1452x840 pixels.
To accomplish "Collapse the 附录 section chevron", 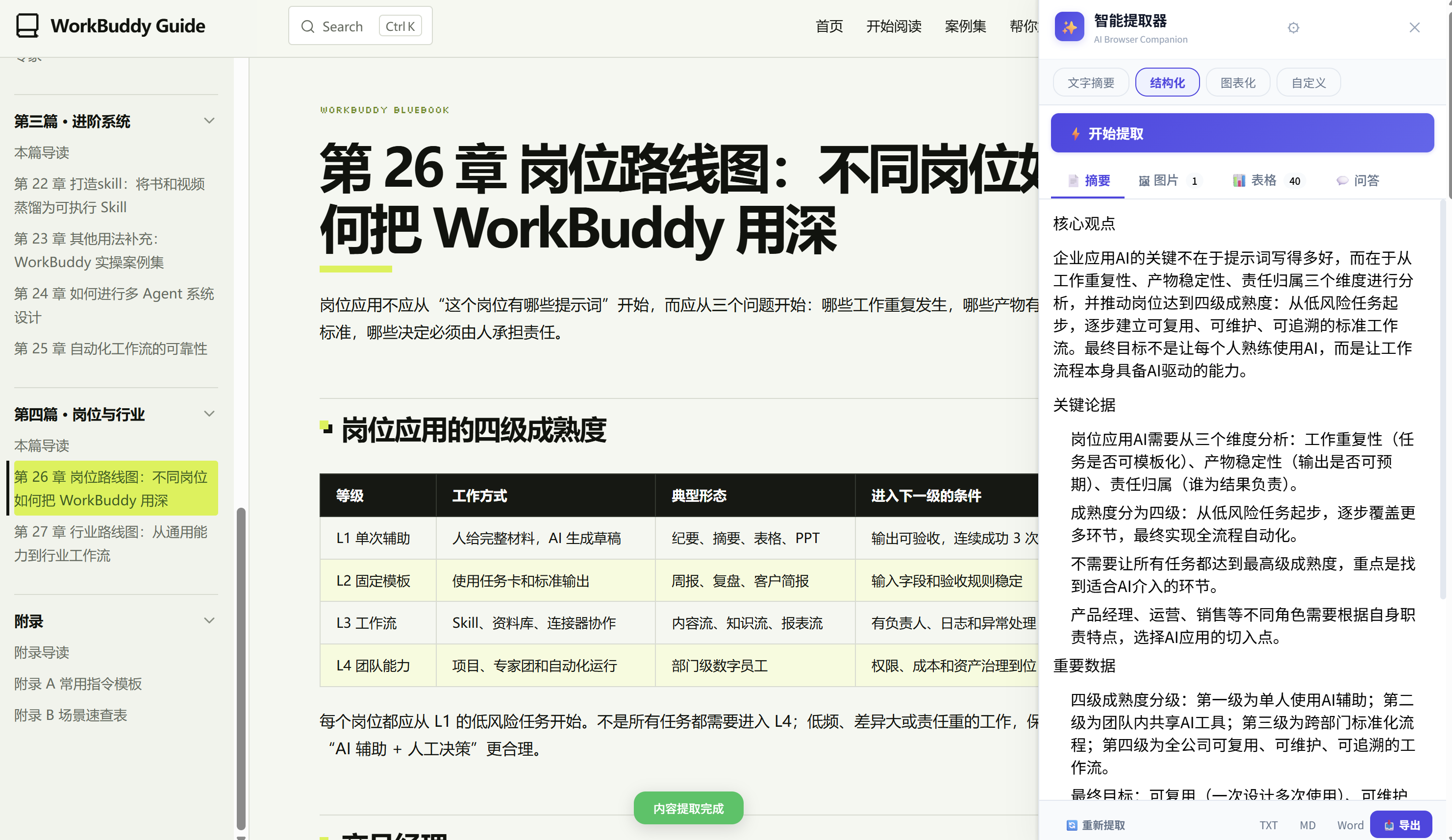I will pyautogui.click(x=209, y=620).
